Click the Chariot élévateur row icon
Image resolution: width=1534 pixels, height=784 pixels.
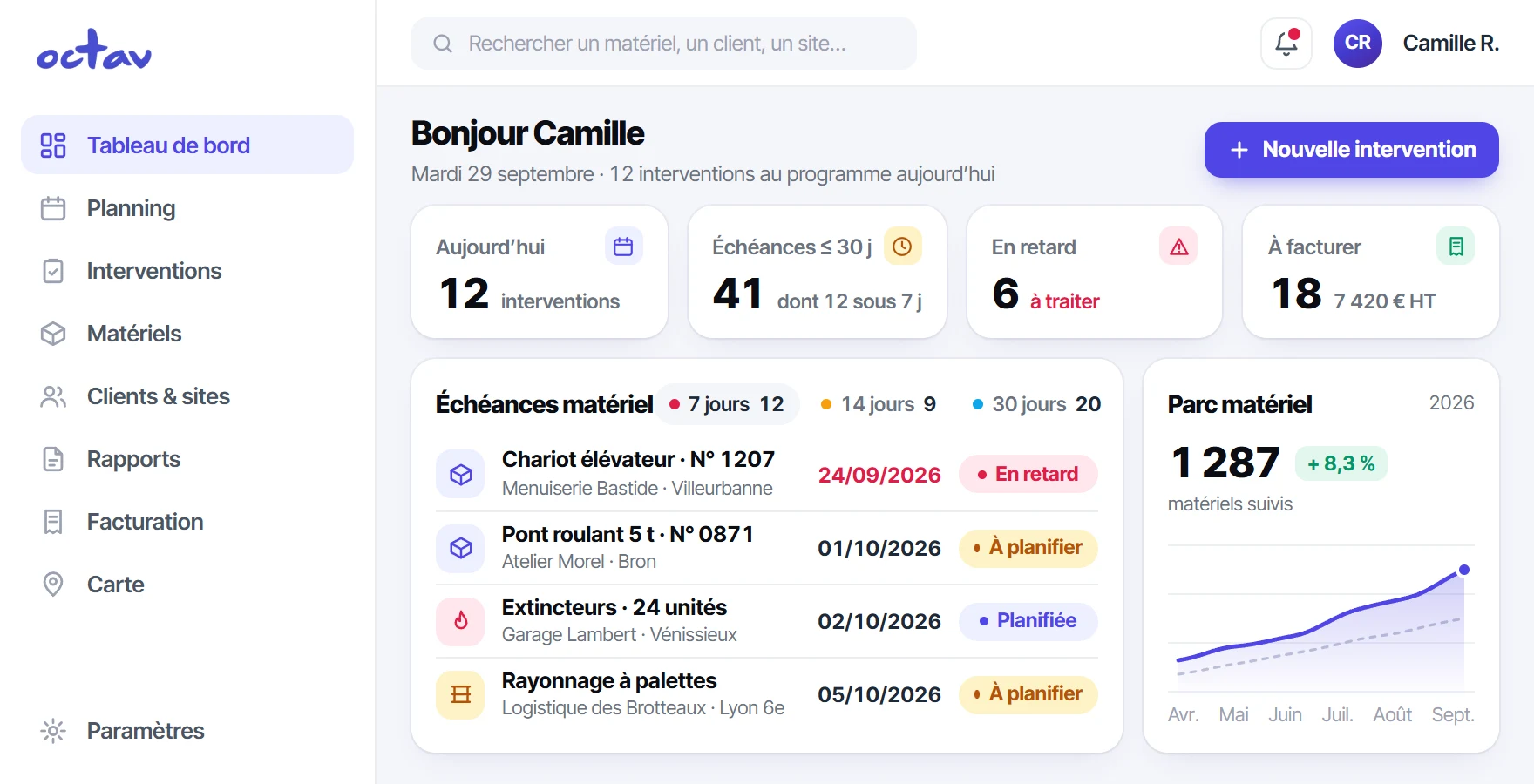[x=460, y=474]
